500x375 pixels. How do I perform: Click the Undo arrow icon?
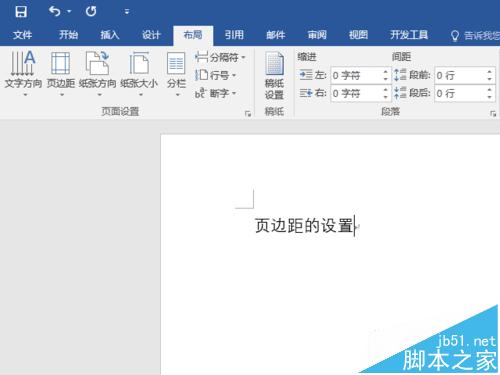[x=55, y=11]
